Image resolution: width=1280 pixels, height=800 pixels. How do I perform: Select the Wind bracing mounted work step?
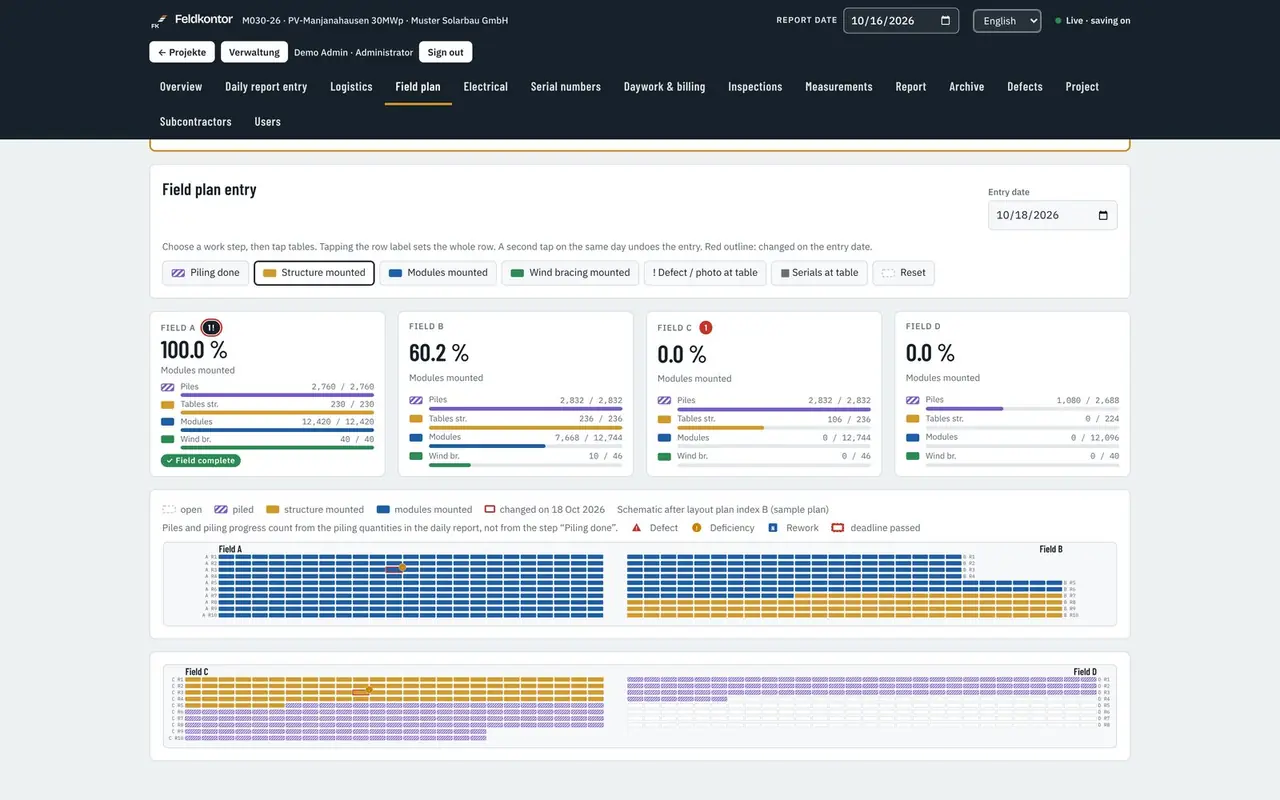pos(570,273)
